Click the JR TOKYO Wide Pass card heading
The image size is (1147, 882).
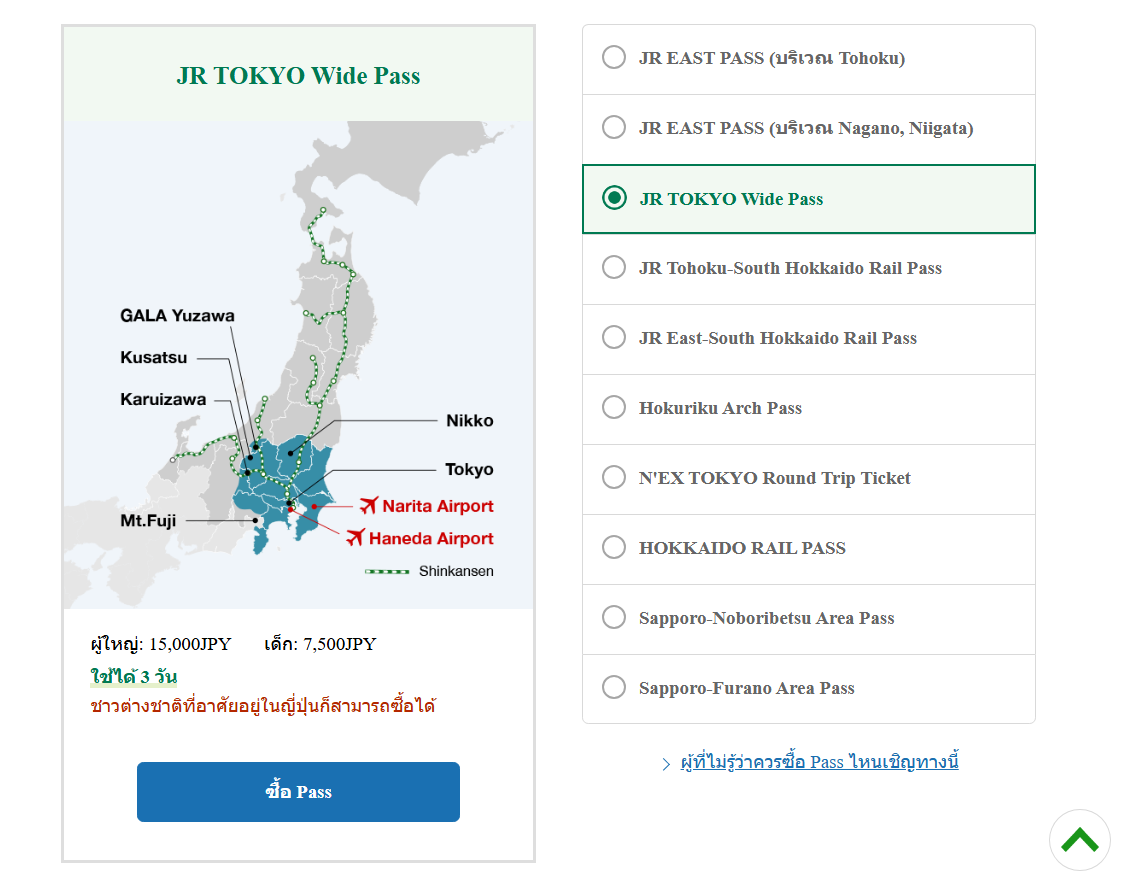298,76
